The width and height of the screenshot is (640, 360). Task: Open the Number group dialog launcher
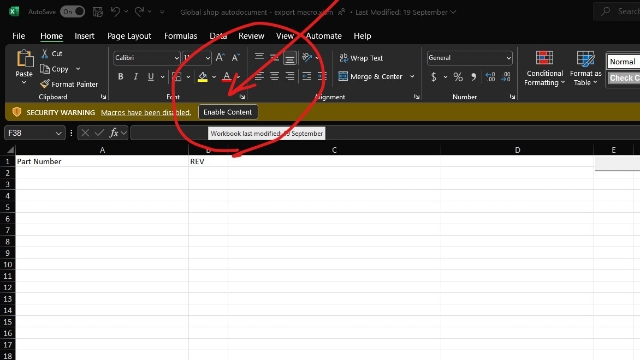pos(512,97)
